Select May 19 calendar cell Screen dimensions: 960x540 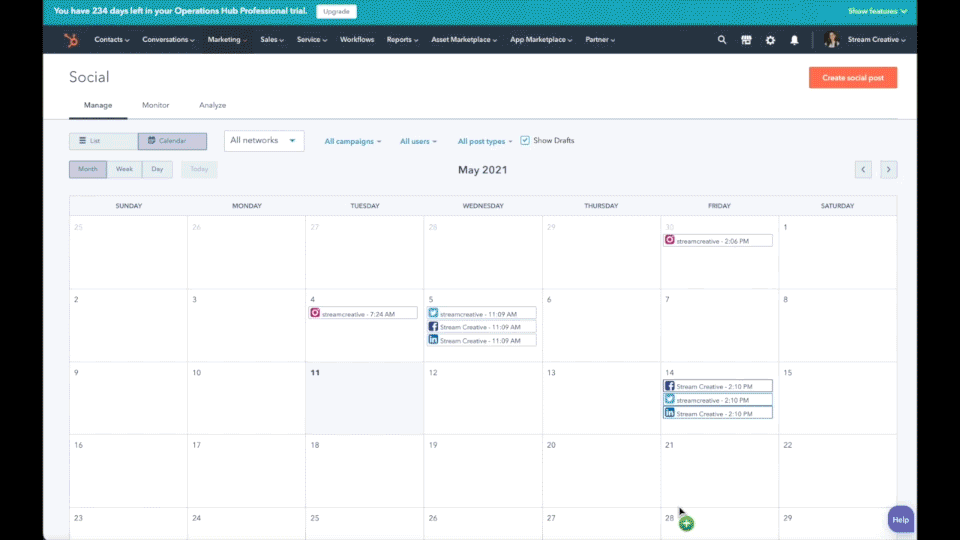click(x=482, y=471)
